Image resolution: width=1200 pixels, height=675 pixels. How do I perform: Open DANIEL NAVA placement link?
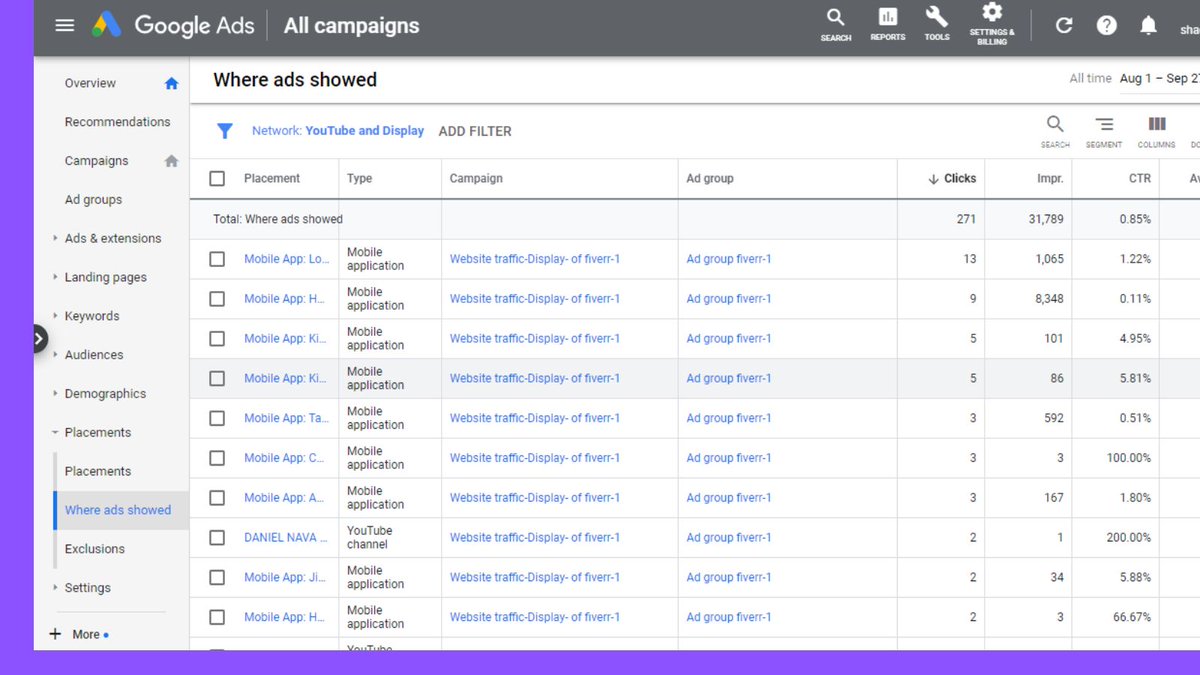point(286,538)
